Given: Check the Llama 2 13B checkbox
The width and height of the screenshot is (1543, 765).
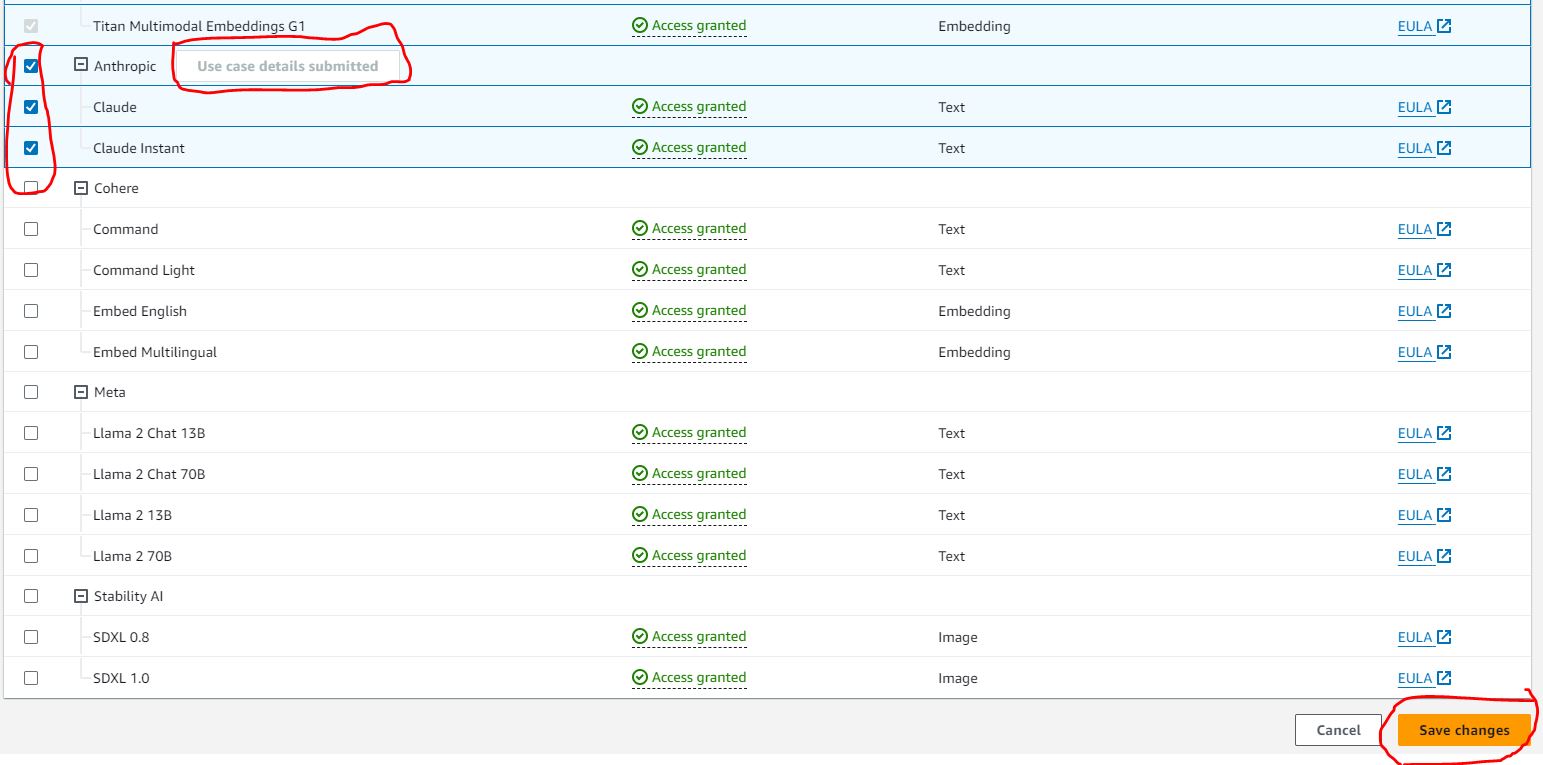Looking at the screenshot, I should click(31, 515).
